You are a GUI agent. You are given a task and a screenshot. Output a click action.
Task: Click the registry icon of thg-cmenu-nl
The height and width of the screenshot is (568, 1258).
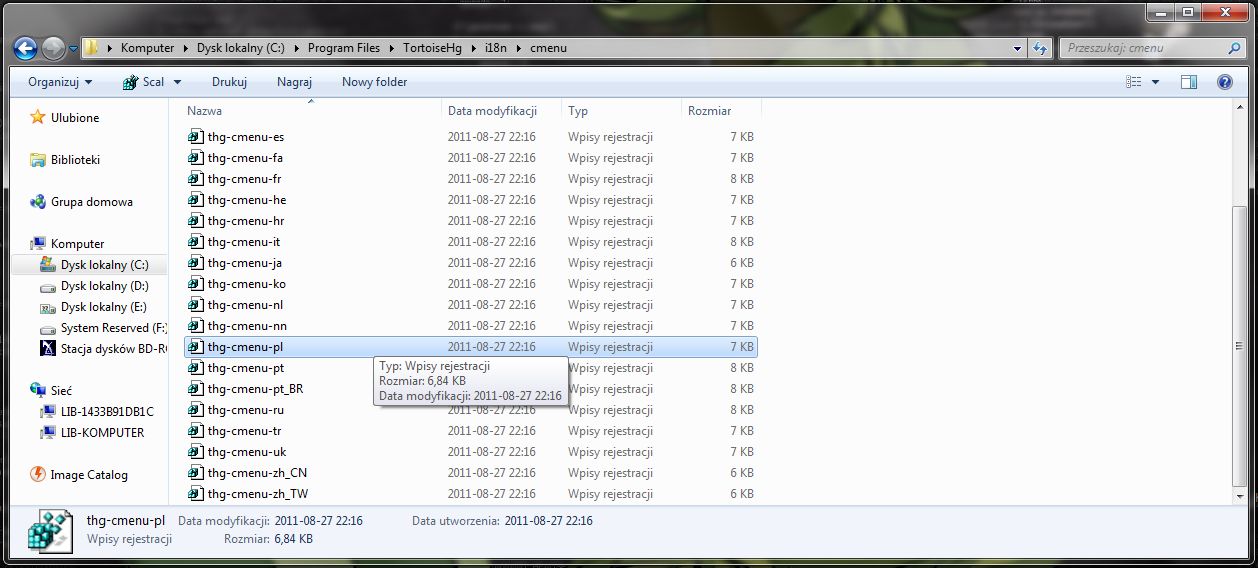point(195,305)
